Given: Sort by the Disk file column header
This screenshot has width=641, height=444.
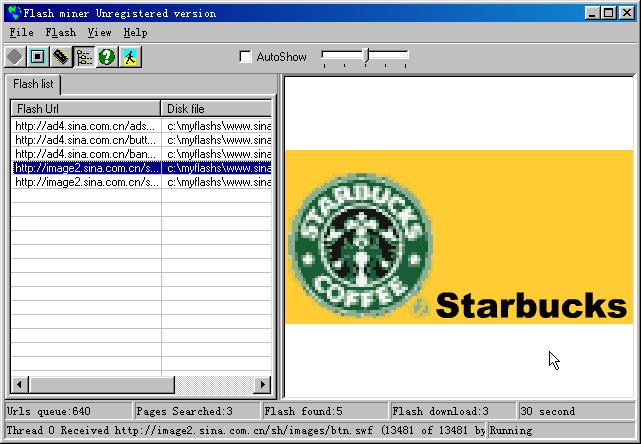Looking at the screenshot, I should (216, 109).
